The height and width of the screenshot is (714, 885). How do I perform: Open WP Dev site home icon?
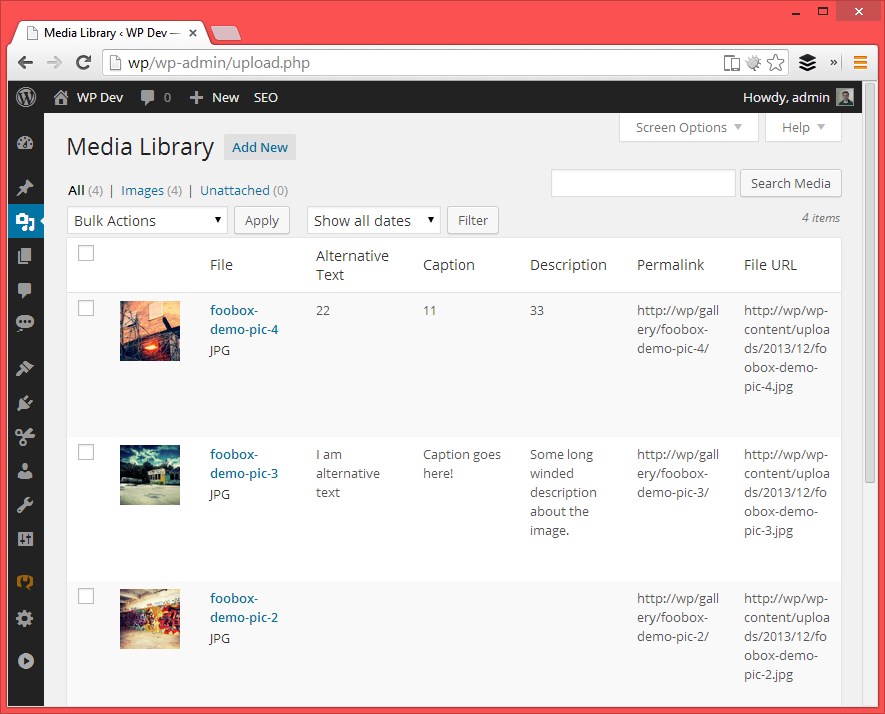click(x=61, y=98)
